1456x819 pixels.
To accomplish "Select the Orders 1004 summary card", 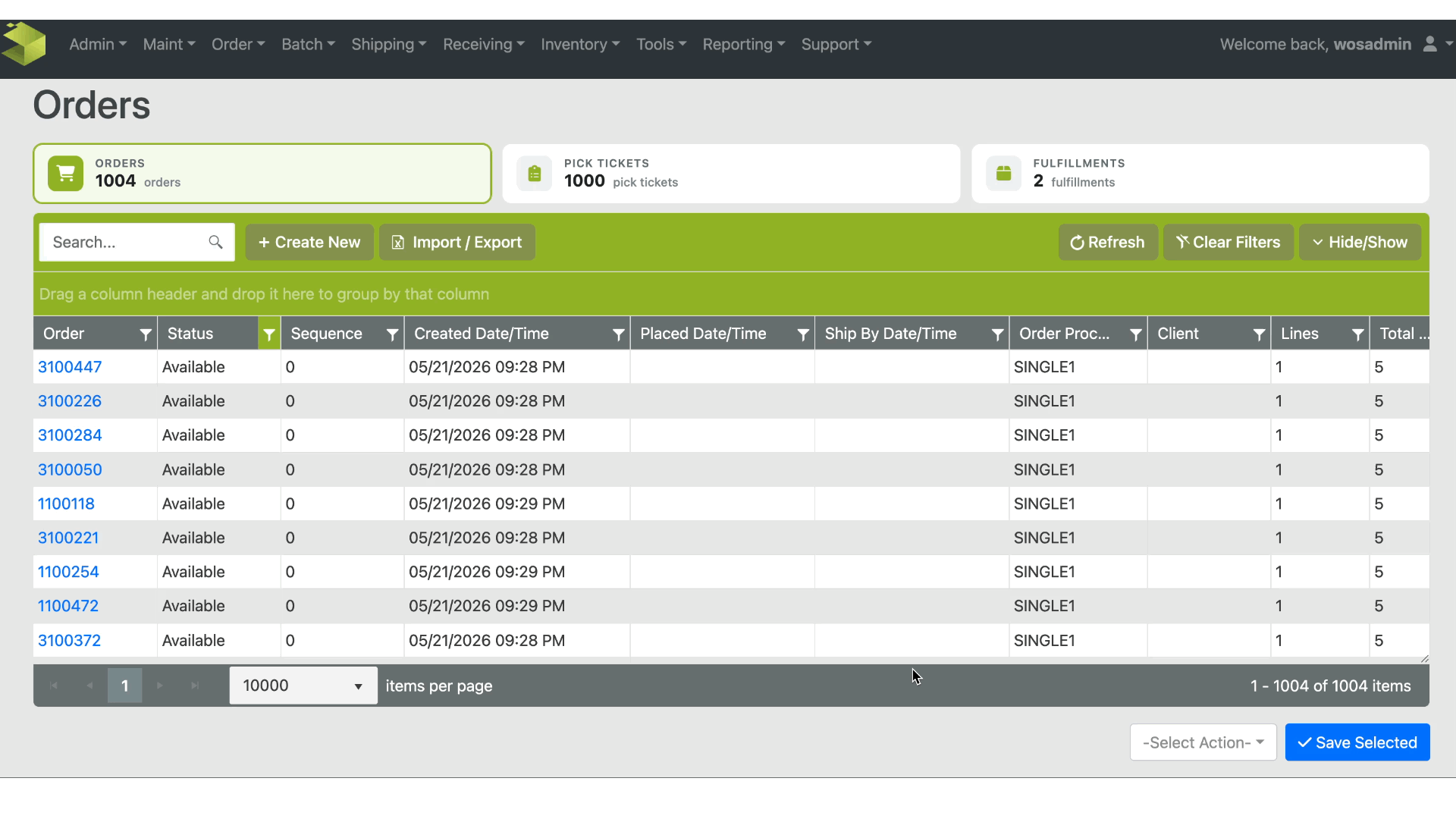I will (x=262, y=174).
